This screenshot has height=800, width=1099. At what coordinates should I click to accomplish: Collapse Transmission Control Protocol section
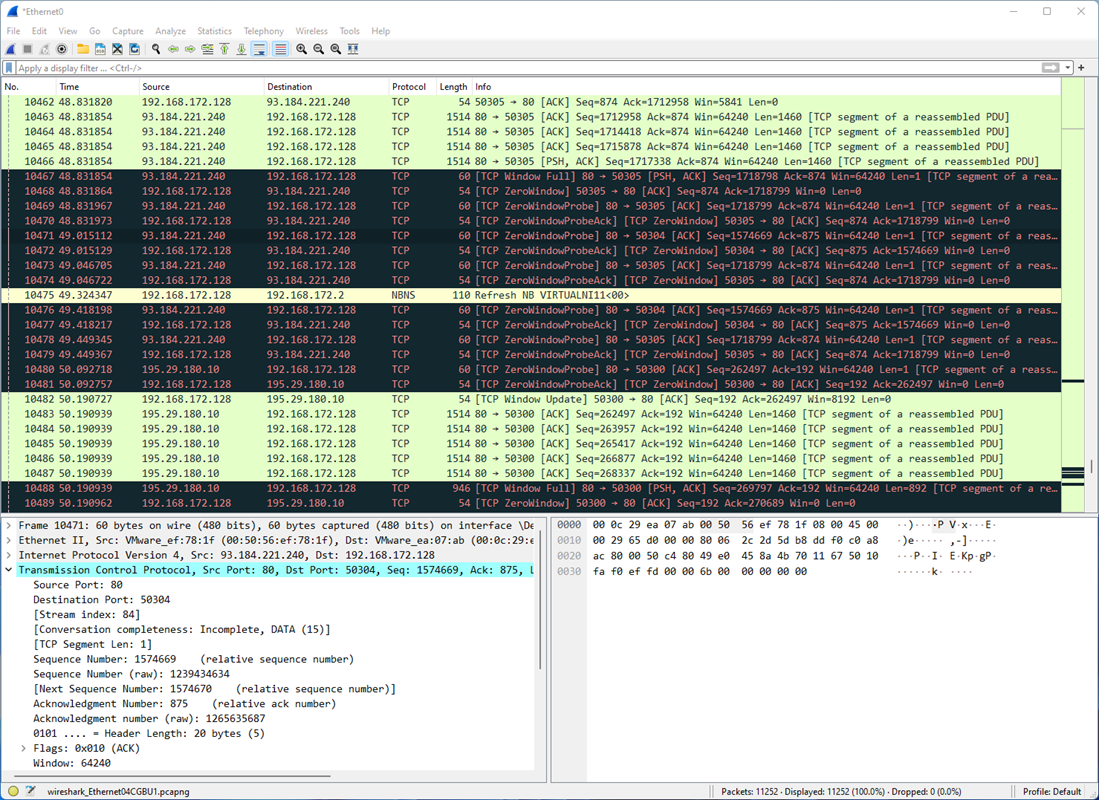(x=9, y=570)
